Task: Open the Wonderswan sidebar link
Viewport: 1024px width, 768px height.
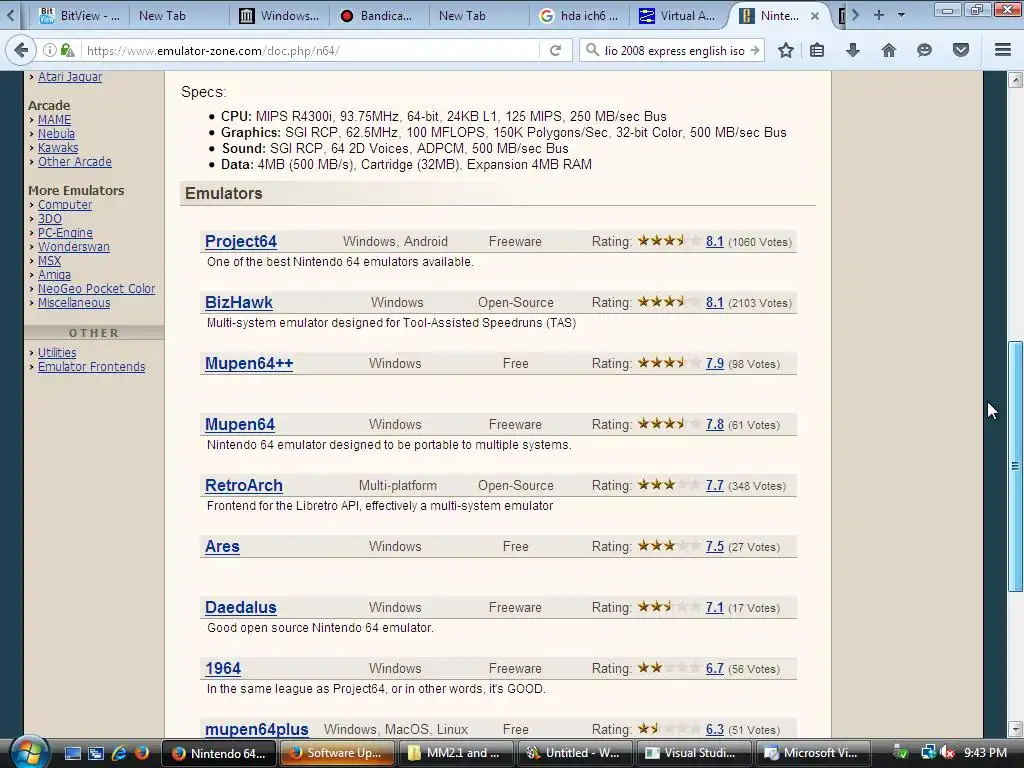Action: [74, 247]
